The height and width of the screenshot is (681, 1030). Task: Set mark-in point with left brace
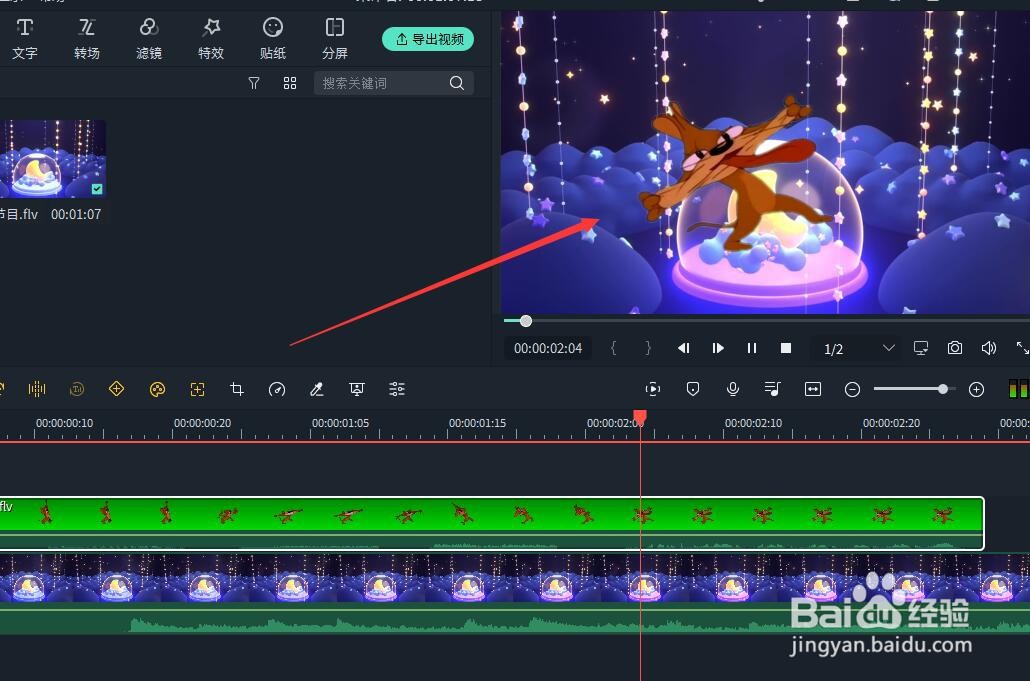tap(613, 348)
